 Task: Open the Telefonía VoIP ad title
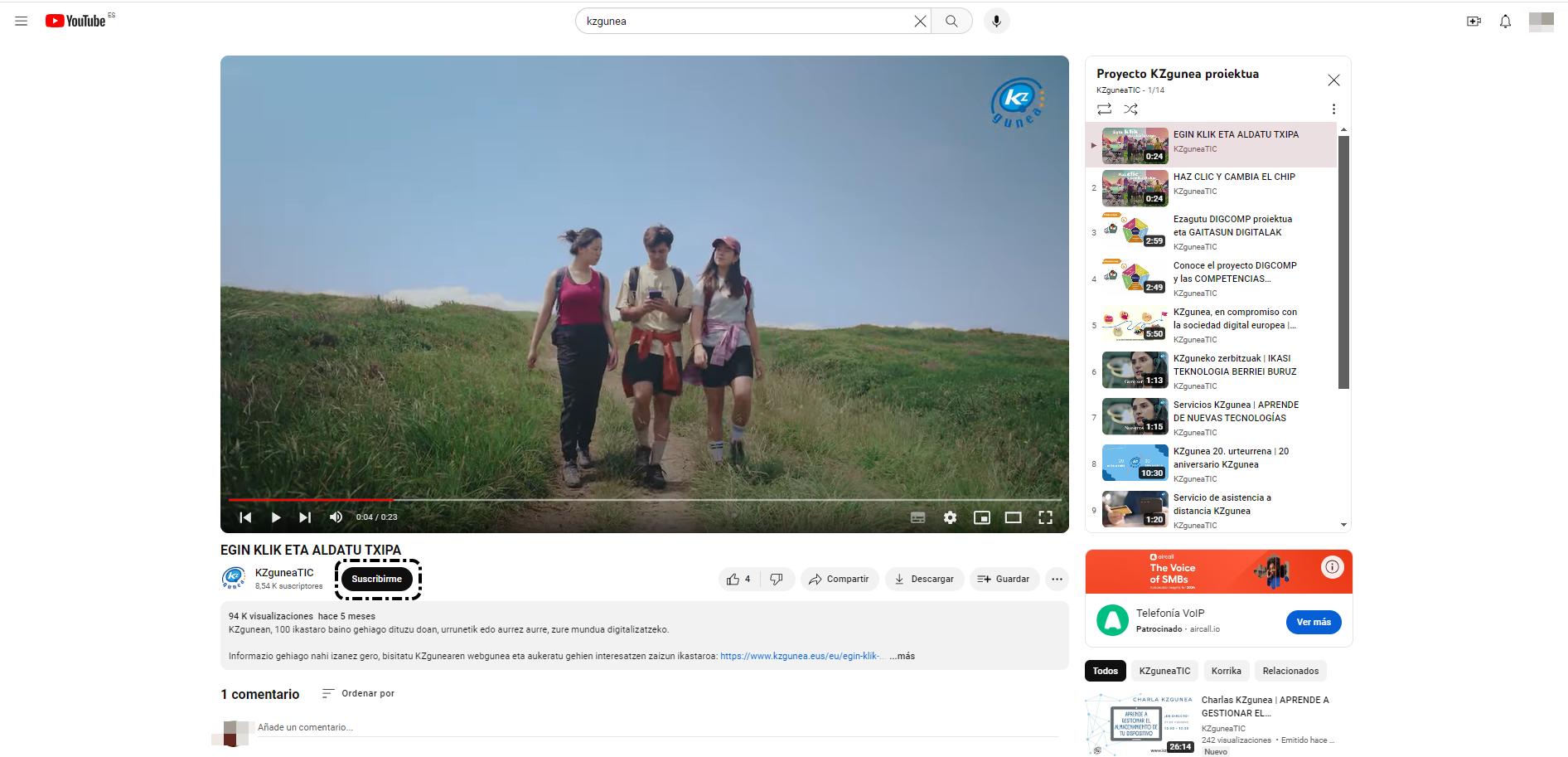pyautogui.click(x=1169, y=613)
